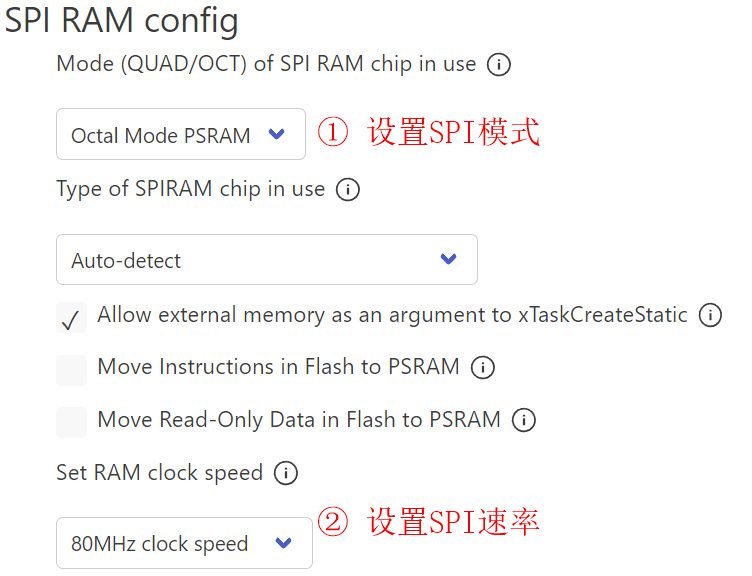Click the red circled number ② marker

pyautogui.click(x=333, y=522)
